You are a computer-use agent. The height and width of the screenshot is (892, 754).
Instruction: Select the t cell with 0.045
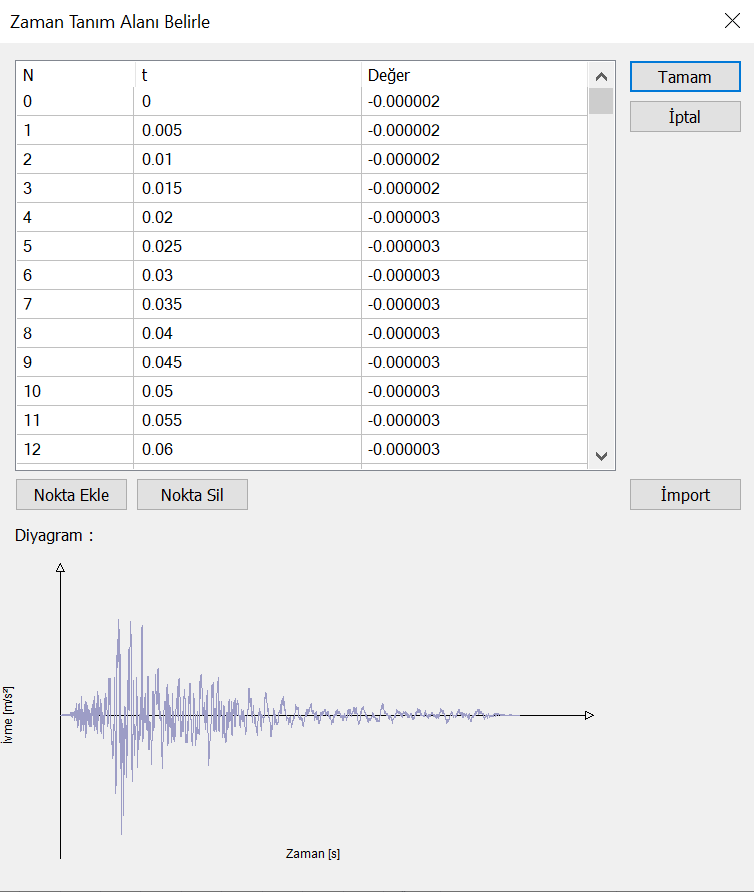[x=247, y=363]
